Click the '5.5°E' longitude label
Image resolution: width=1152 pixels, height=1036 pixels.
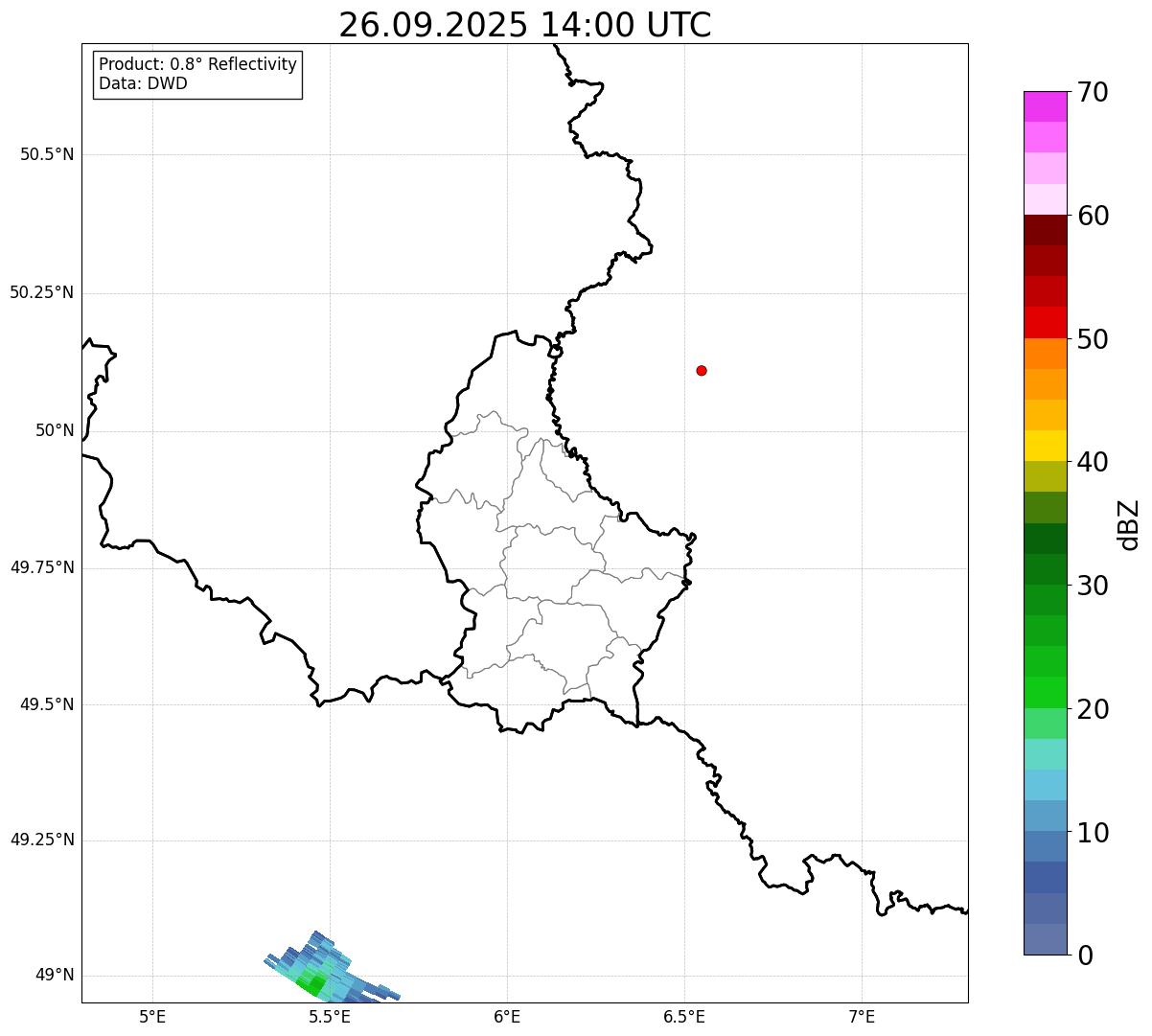[330, 1016]
